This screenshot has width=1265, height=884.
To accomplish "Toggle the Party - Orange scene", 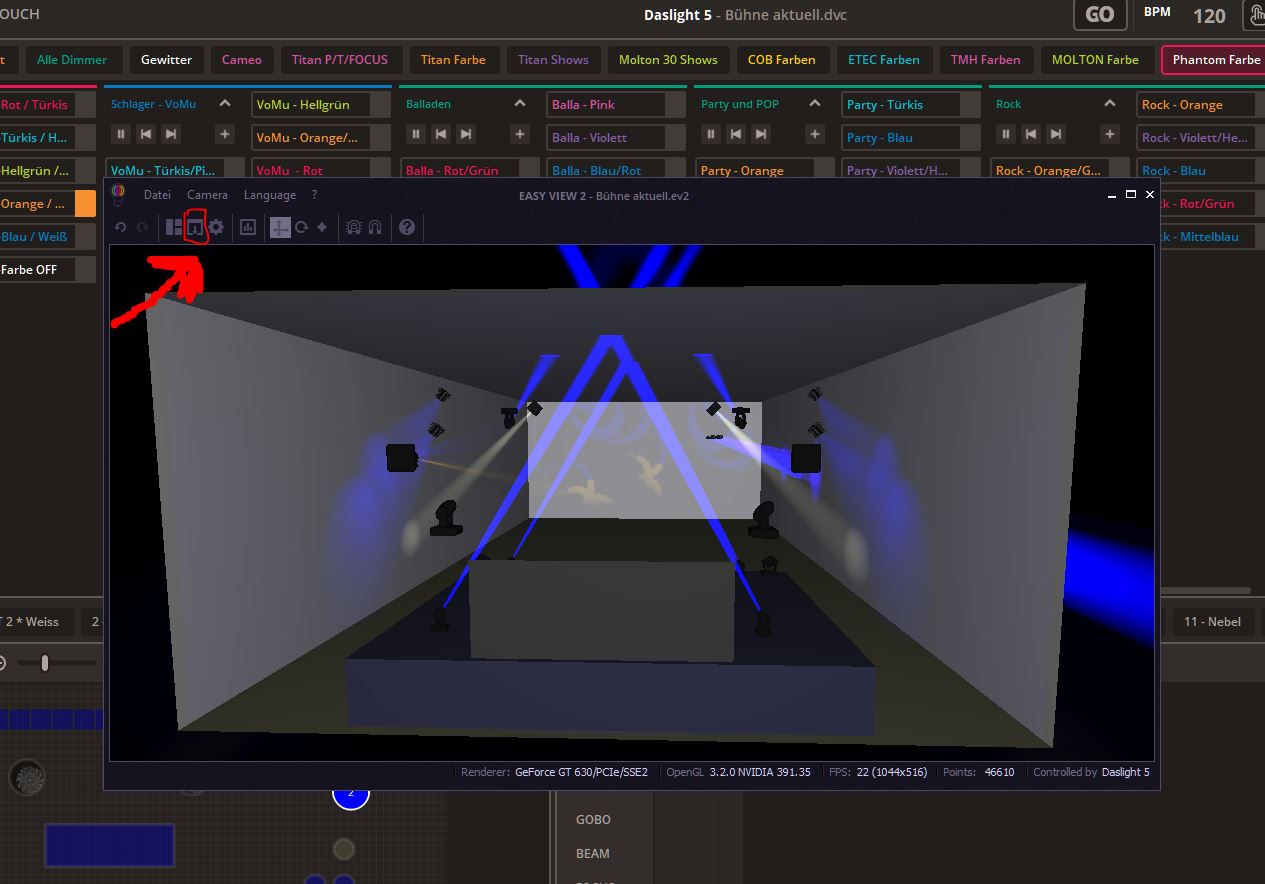I will [x=765, y=169].
